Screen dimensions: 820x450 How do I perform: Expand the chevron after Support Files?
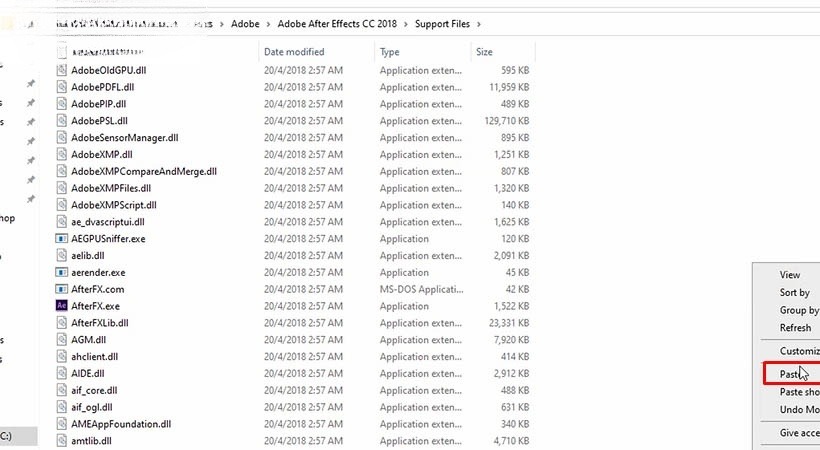tap(479, 24)
